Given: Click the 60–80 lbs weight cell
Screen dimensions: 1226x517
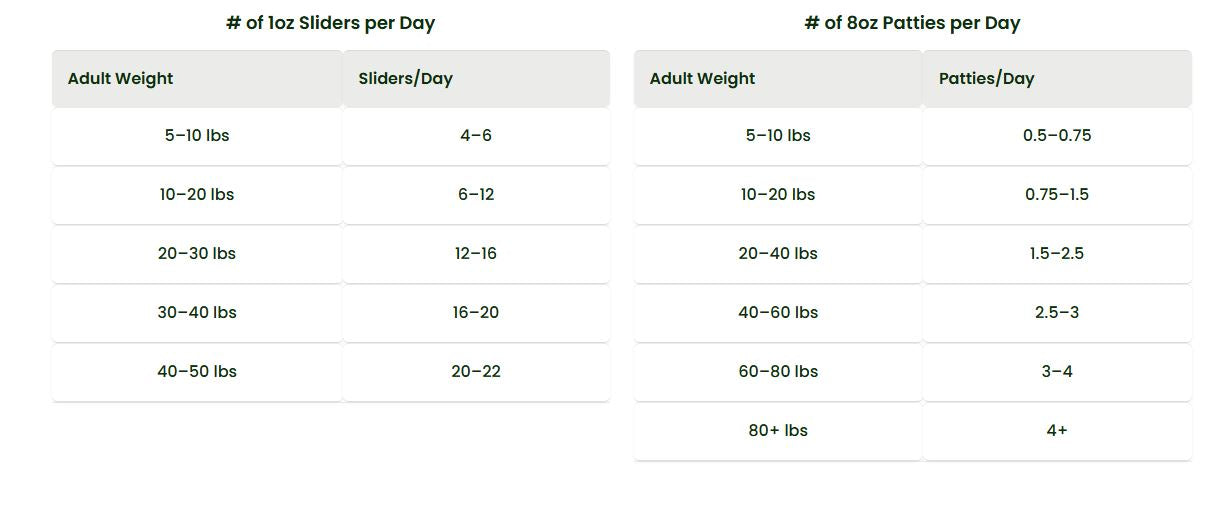Looking at the screenshot, I should click(x=778, y=372).
